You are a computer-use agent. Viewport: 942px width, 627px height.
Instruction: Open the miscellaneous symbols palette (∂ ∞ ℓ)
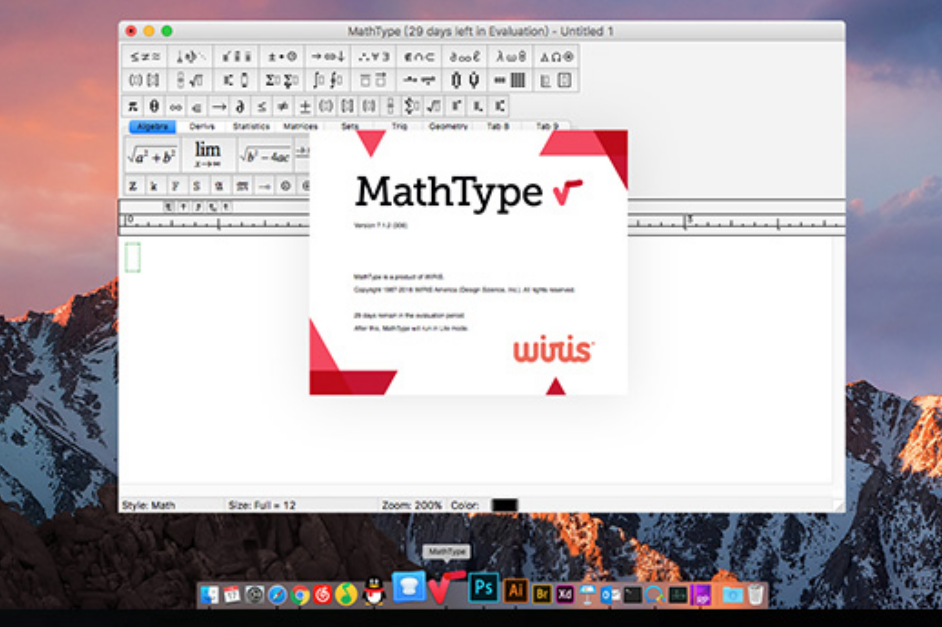465,57
